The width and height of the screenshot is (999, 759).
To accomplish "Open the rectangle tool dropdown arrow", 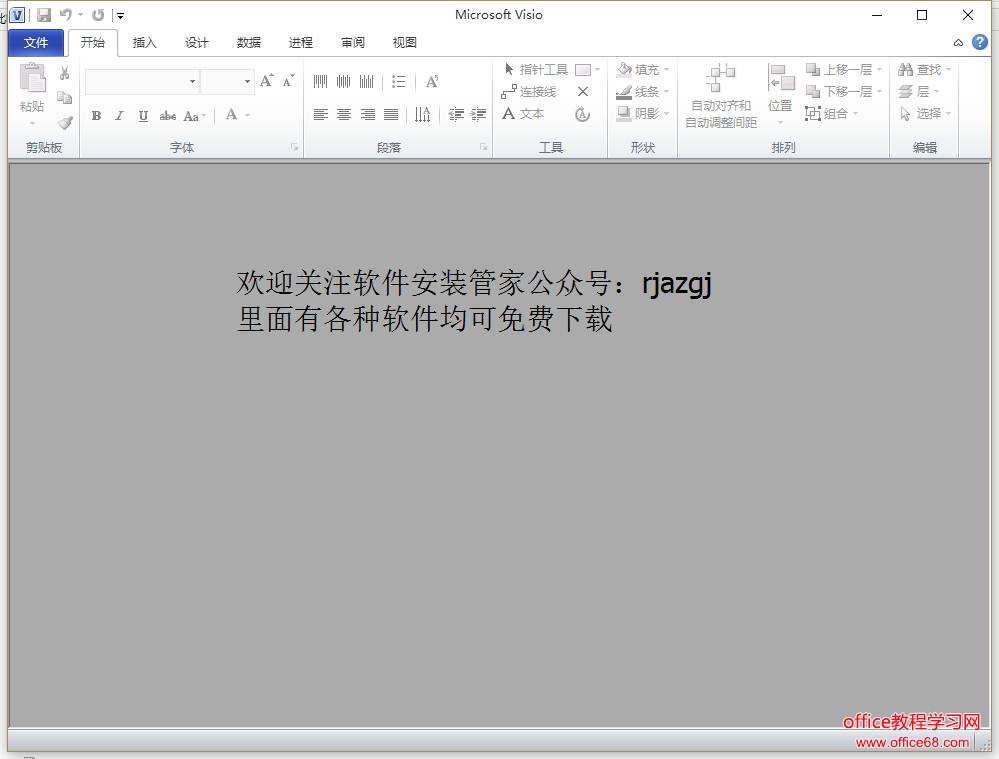I will pos(598,69).
